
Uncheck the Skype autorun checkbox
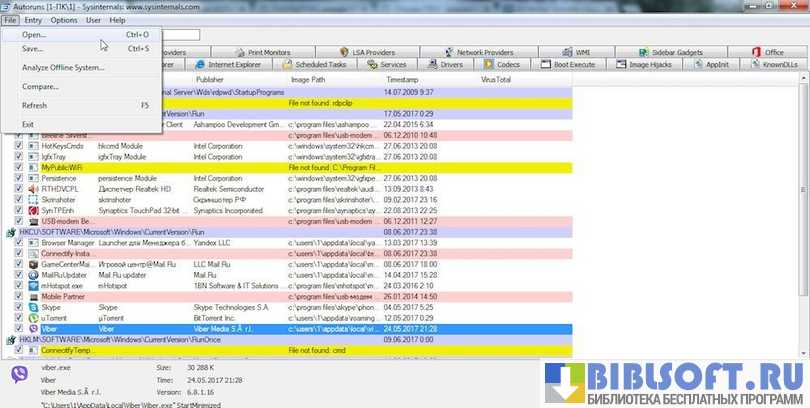click(x=19, y=307)
